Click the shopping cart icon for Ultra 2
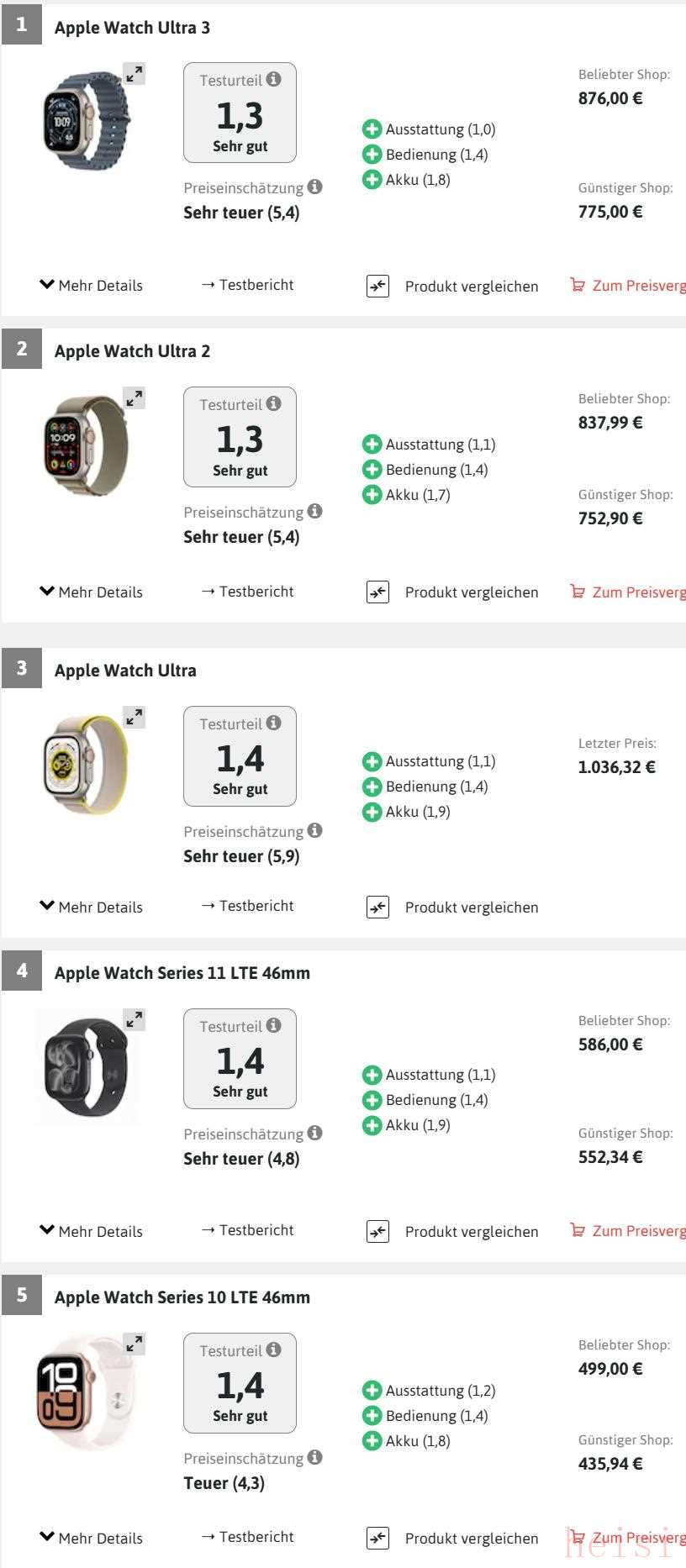 click(578, 592)
